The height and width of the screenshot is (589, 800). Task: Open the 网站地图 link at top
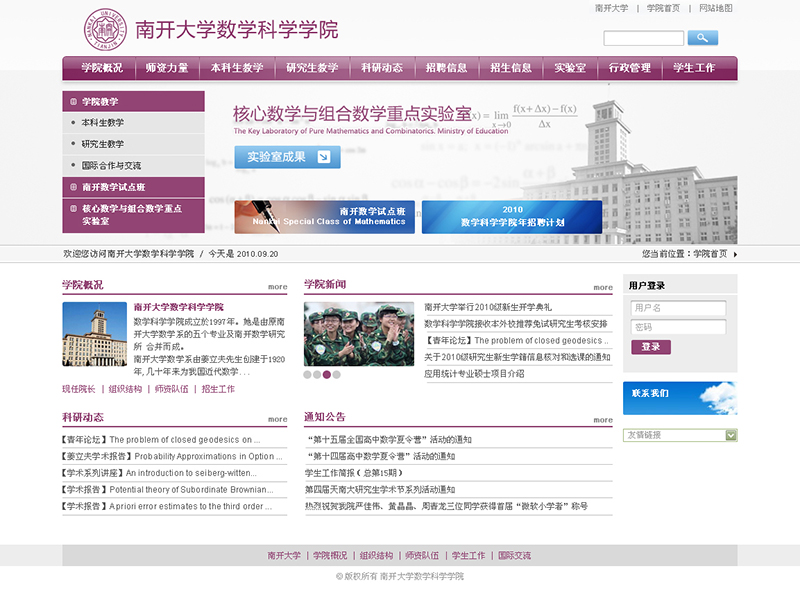pos(715,8)
